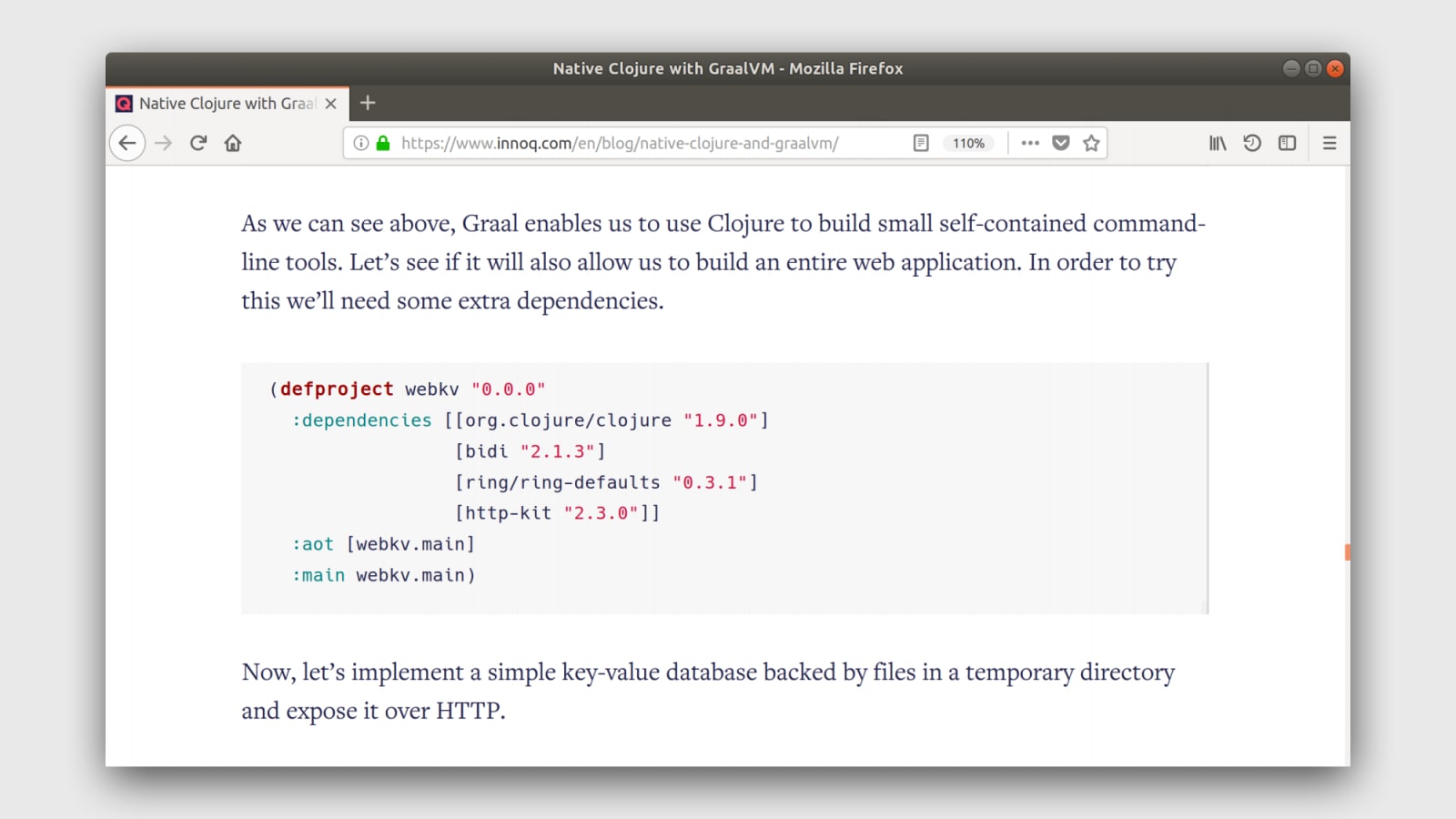Open the Library bookmarks and history menu
The image size is (1456, 819).
1218,143
